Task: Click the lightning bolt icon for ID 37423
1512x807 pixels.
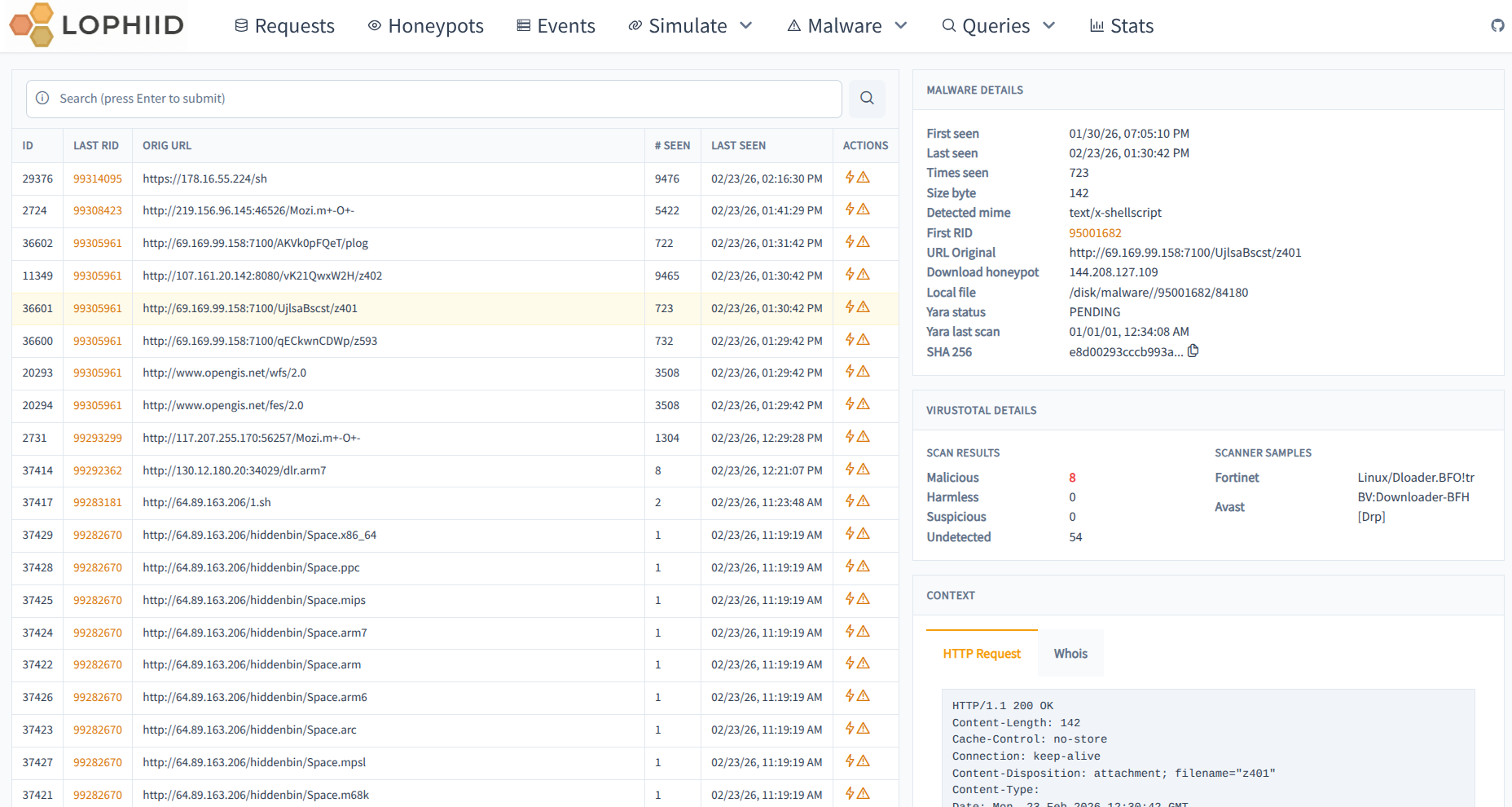Action: click(850, 728)
